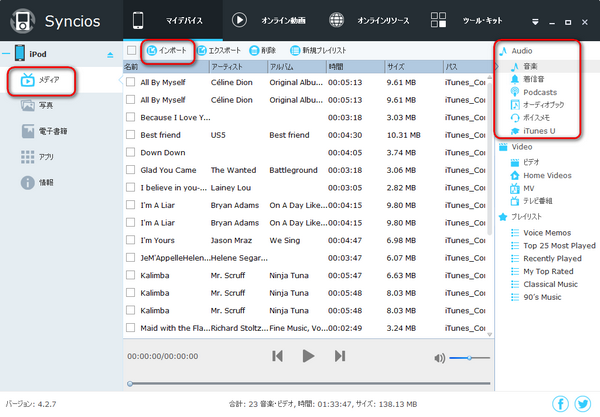Play the selected track
This screenshot has height=417, width=600.
coord(308,356)
